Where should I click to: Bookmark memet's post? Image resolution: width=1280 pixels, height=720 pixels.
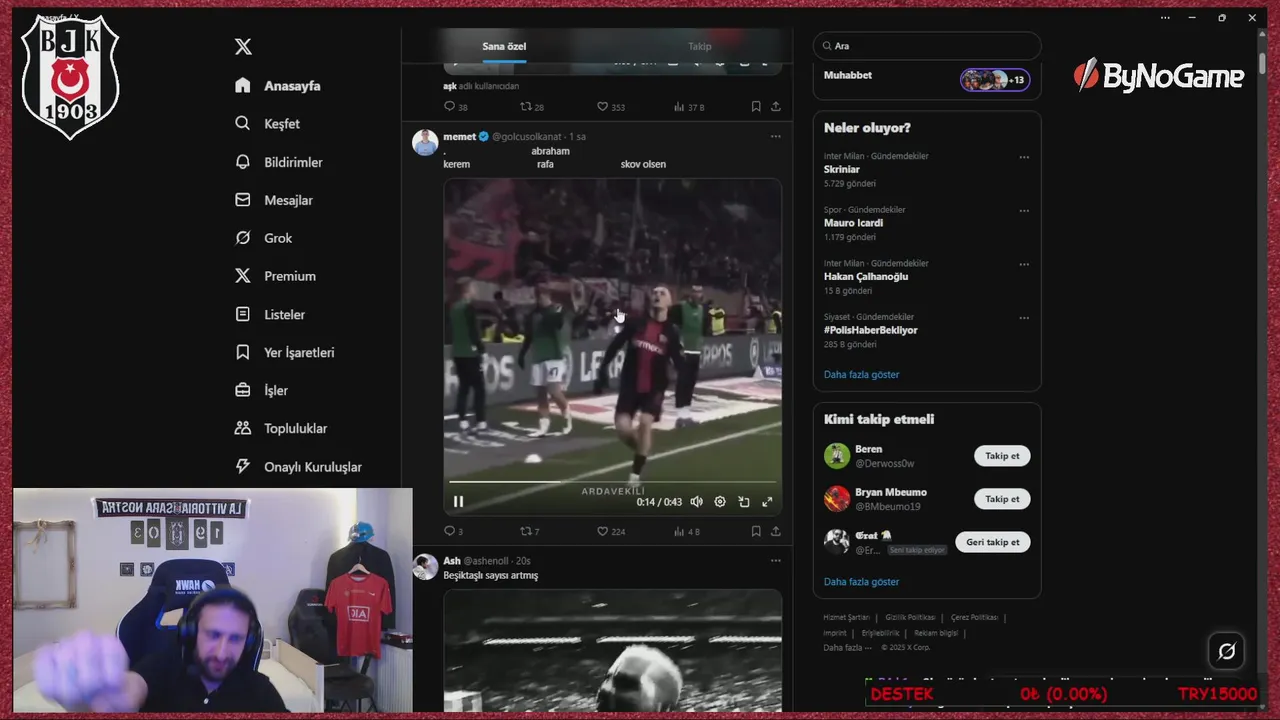pos(756,531)
